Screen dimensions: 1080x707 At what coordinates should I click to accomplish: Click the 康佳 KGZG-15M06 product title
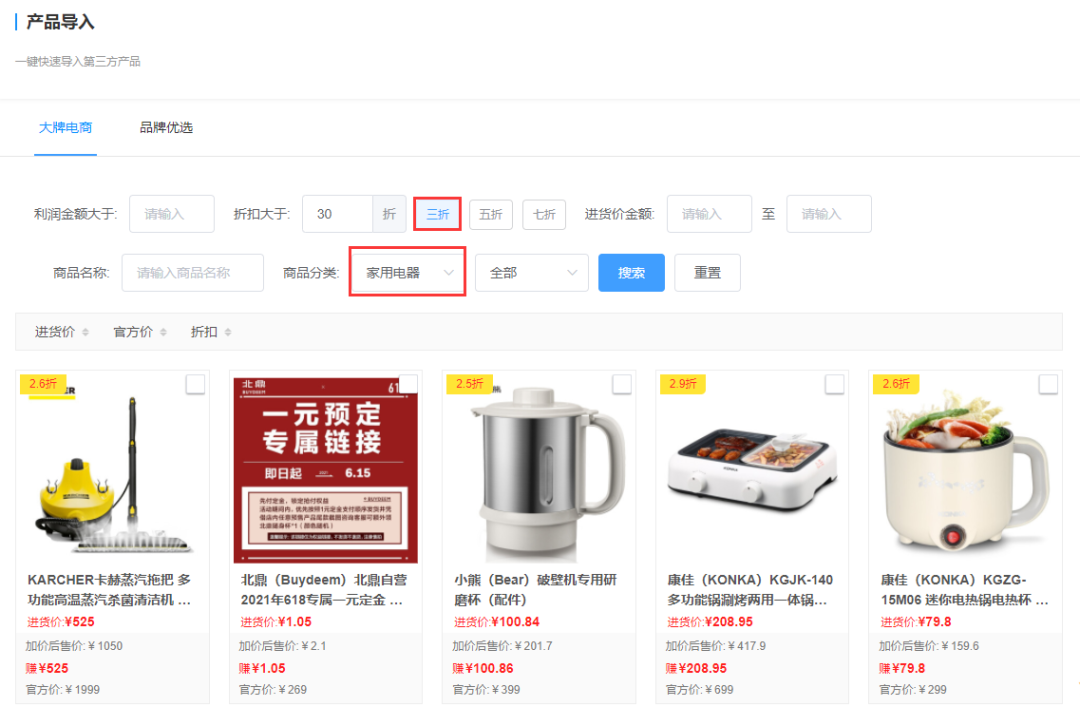tap(964, 590)
